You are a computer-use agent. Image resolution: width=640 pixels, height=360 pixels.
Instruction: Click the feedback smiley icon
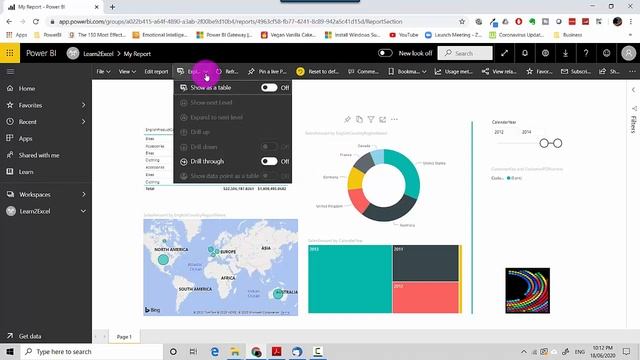pyautogui.click(x=607, y=53)
